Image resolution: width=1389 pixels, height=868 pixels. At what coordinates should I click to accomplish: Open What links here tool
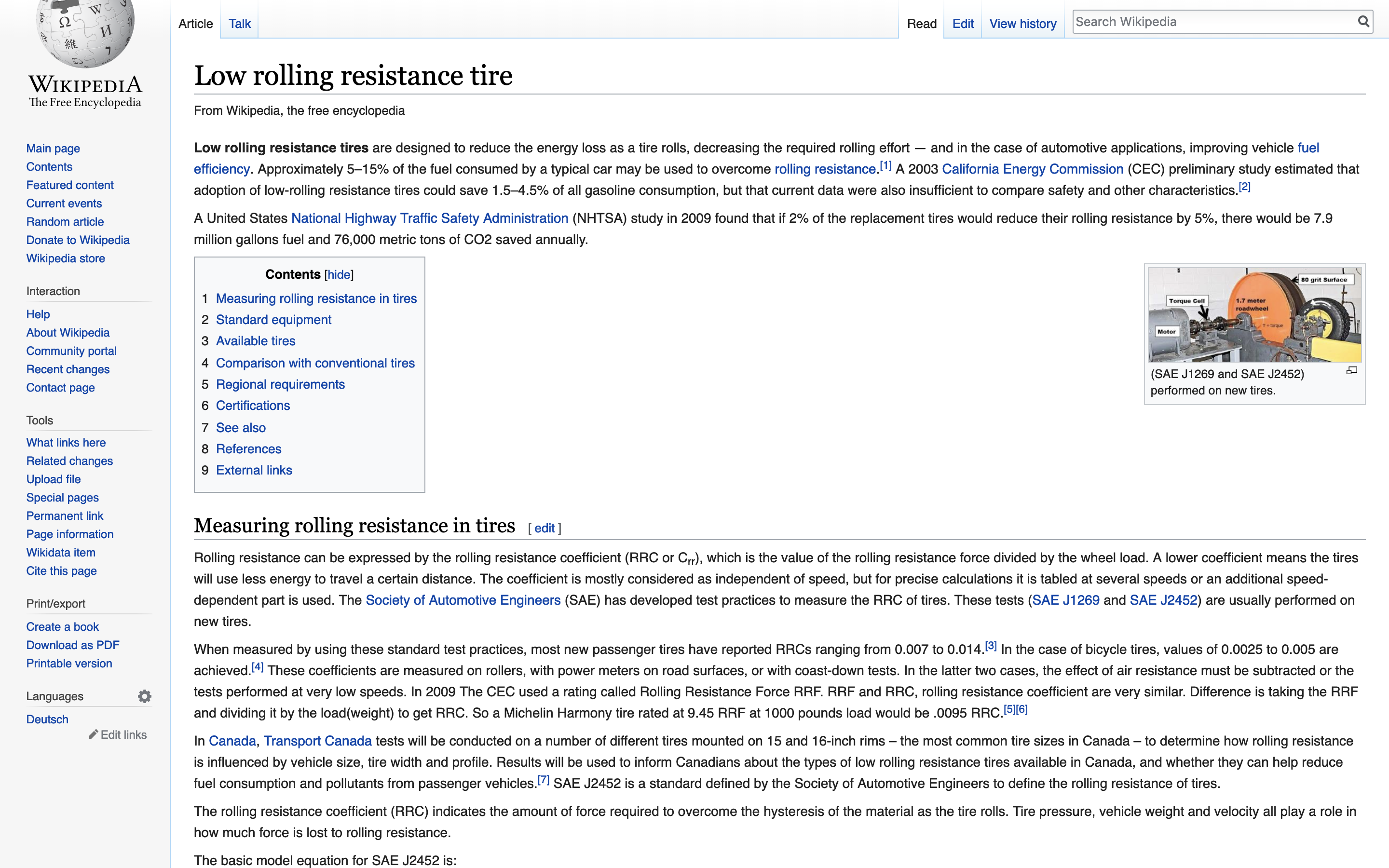[66, 443]
